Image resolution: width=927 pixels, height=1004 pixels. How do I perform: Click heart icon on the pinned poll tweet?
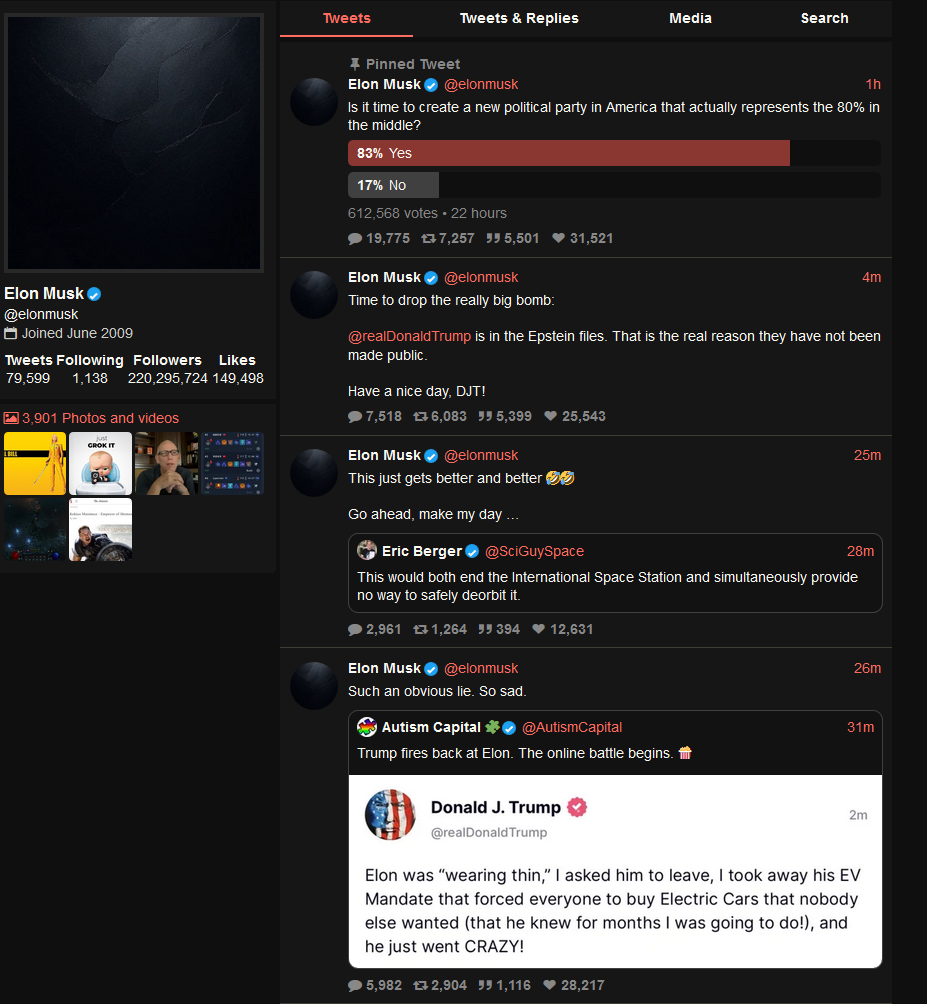pyautogui.click(x=558, y=238)
